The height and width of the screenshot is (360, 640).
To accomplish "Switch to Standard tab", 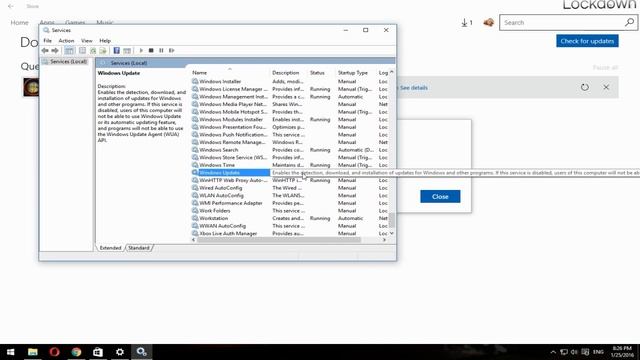I will point(139,248).
